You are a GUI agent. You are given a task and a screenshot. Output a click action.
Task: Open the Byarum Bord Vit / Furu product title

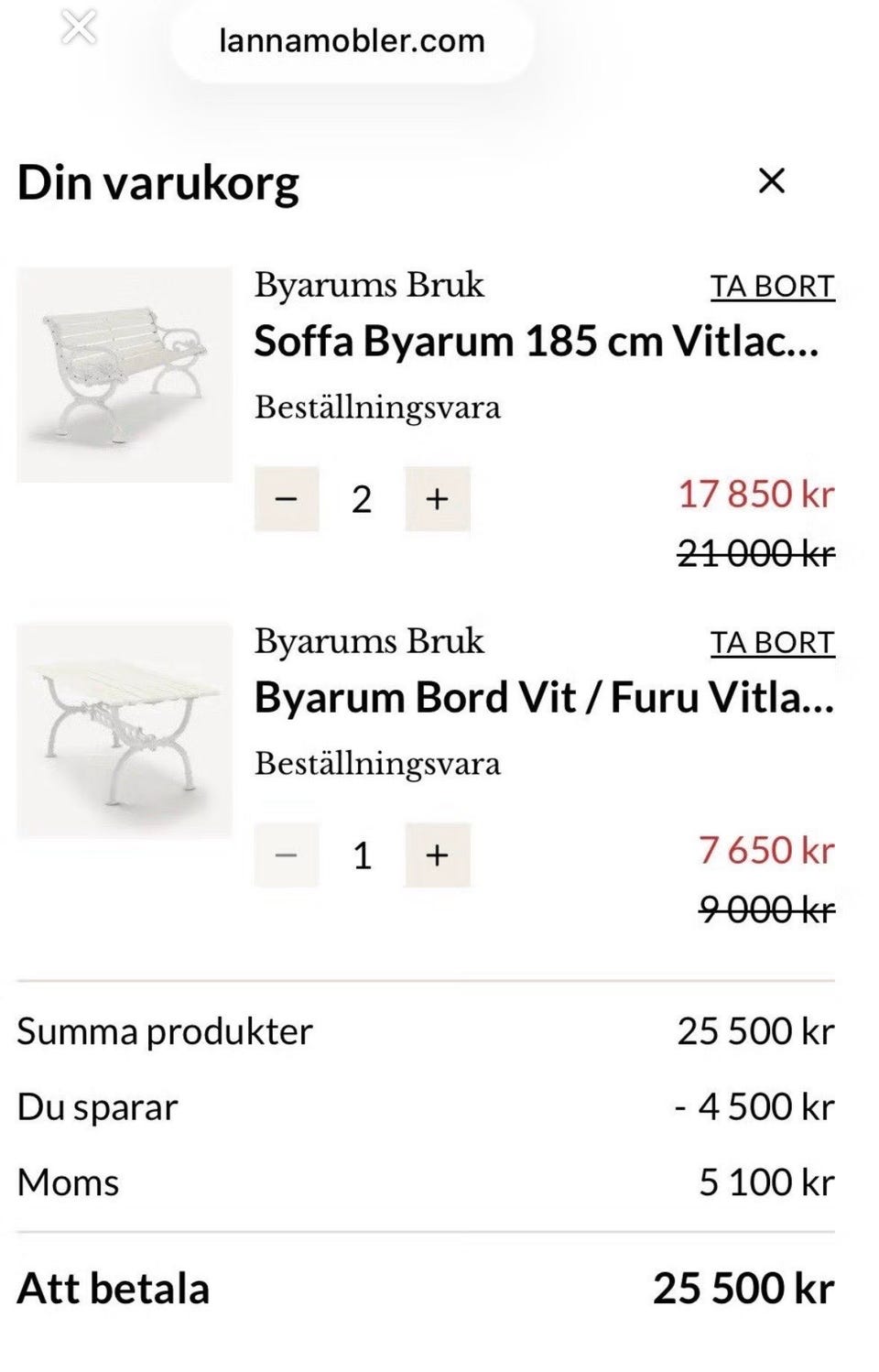(544, 698)
